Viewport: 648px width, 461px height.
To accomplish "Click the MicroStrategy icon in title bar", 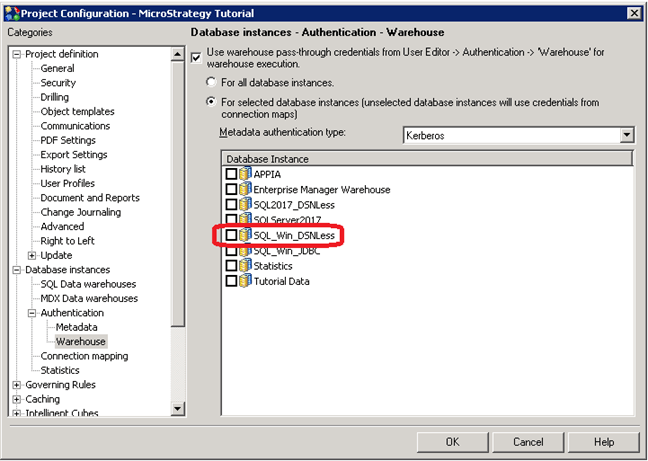I will click(x=12, y=13).
